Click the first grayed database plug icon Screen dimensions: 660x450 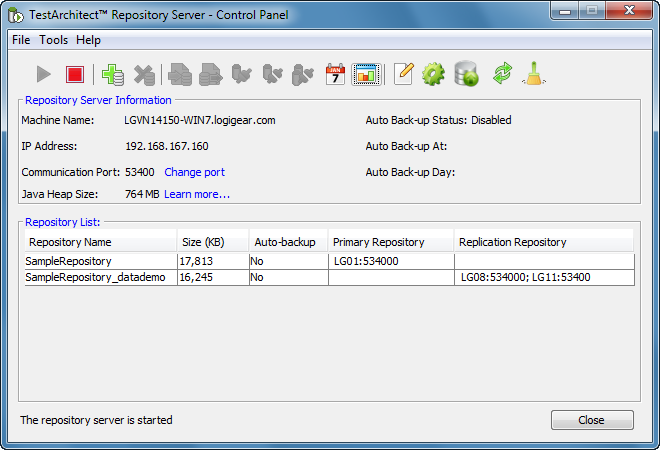coord(241,74)
